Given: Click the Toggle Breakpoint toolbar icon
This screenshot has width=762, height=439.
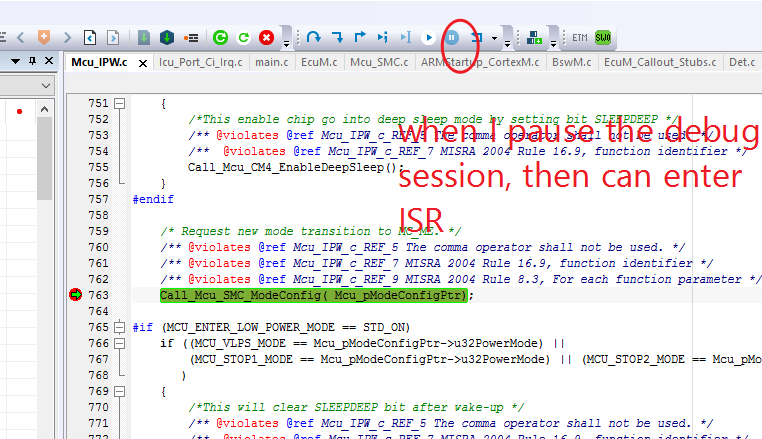Looking at the screenshot, I should pos(190,38).
